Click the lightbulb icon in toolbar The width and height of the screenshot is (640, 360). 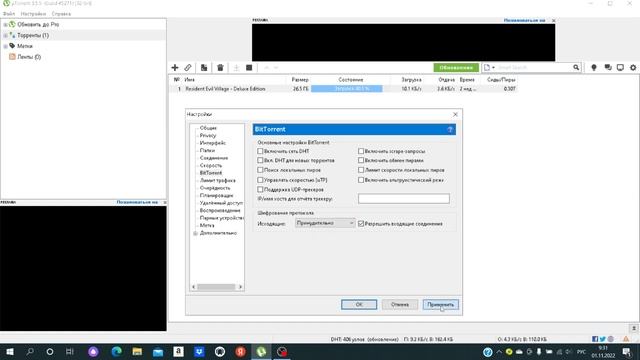coord(594,67)
